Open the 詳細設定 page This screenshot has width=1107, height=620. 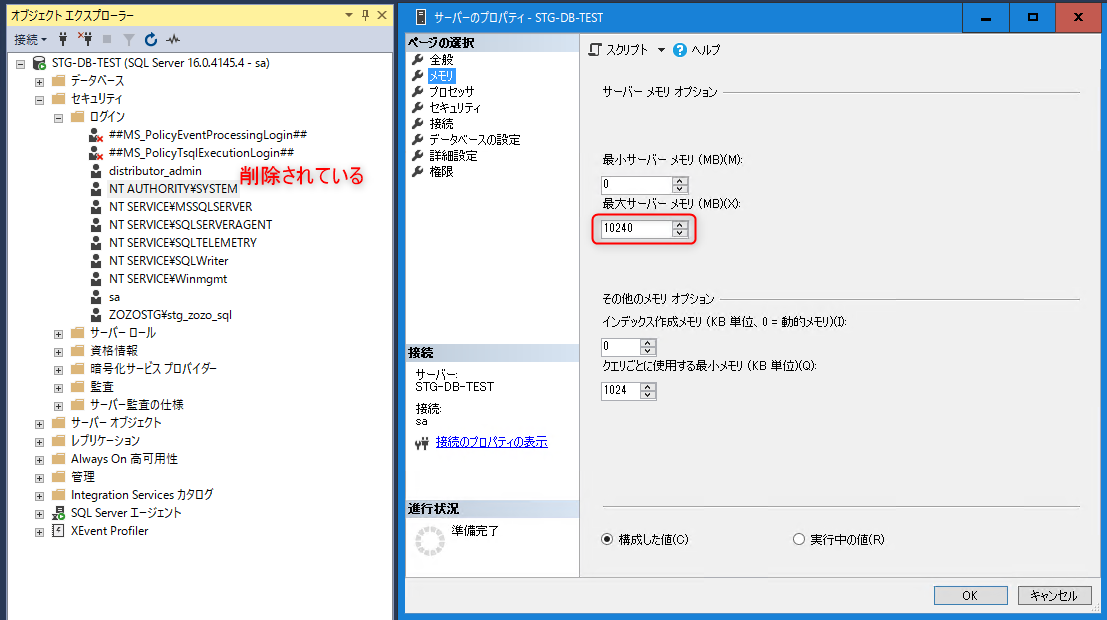point(453,155)
